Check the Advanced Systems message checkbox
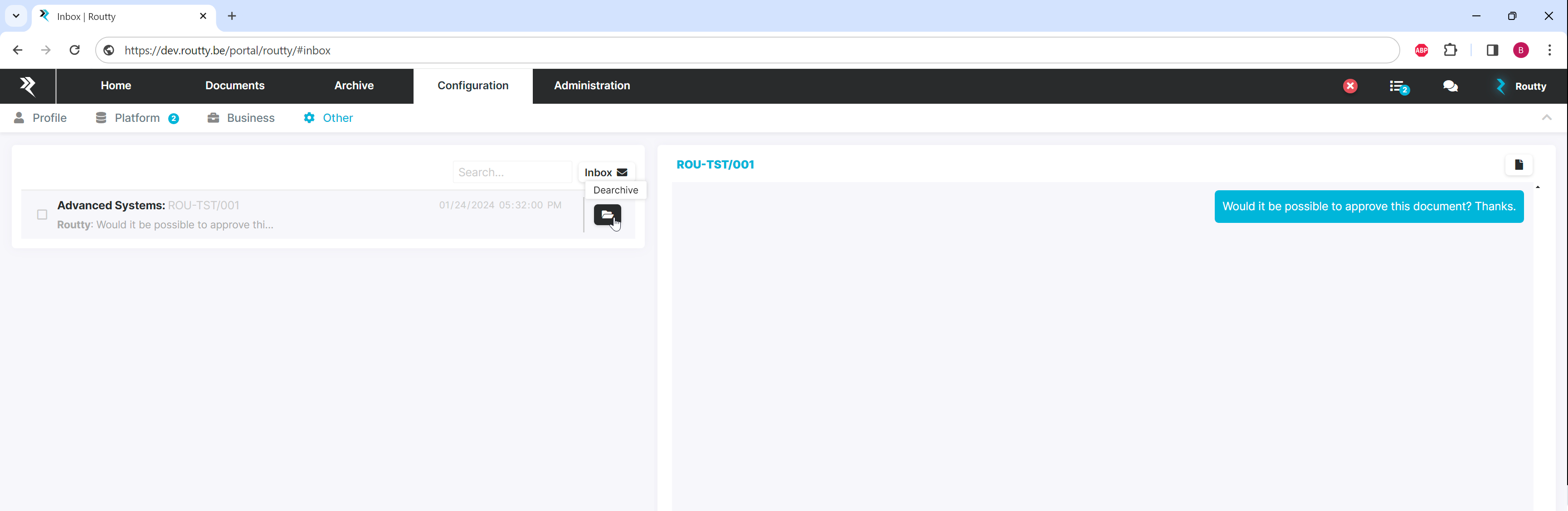Image resolution: width=1568 pixels, height=511 pixels. coord(42,215)
